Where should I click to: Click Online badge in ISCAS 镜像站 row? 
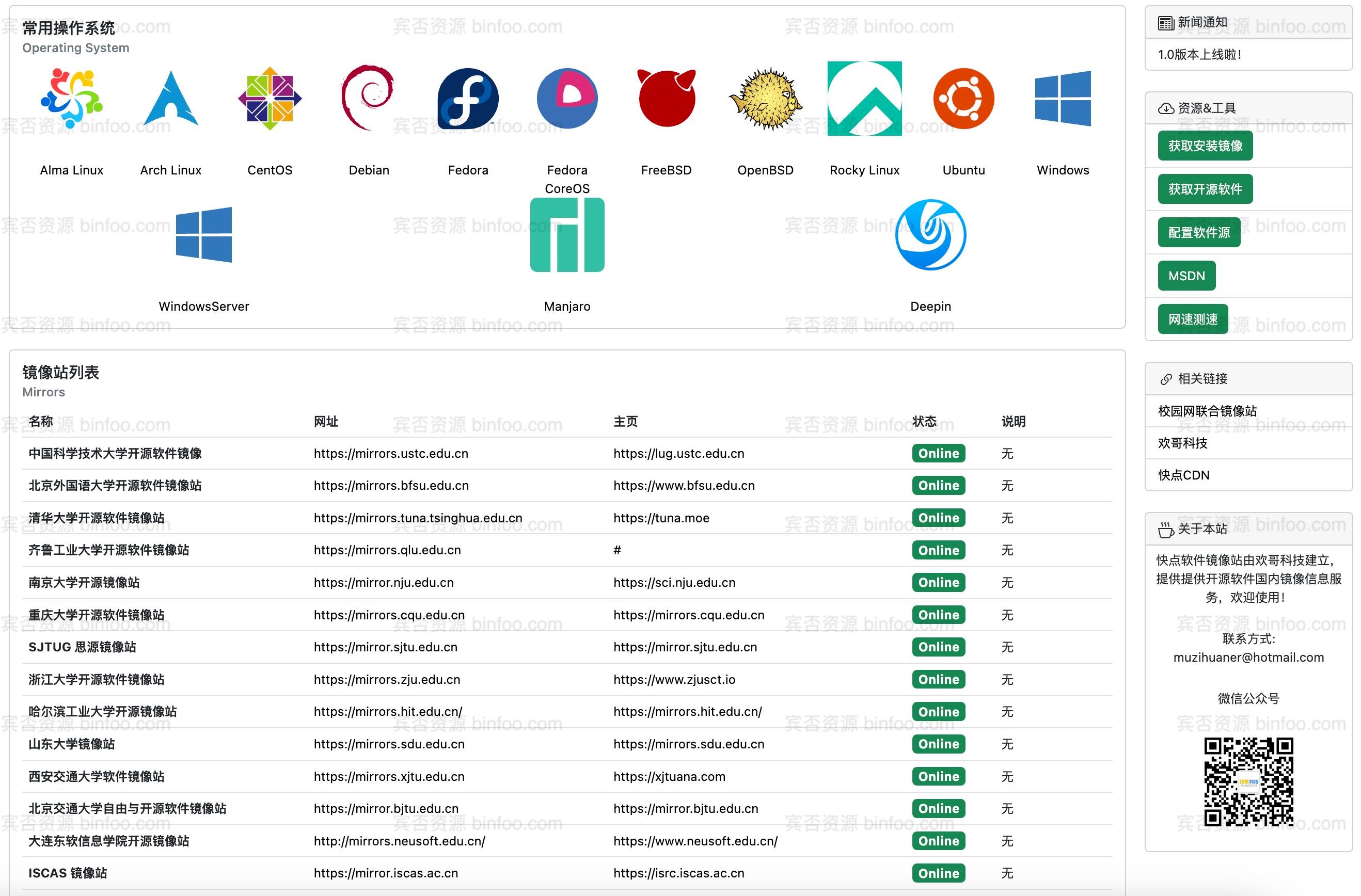(939, 873)
